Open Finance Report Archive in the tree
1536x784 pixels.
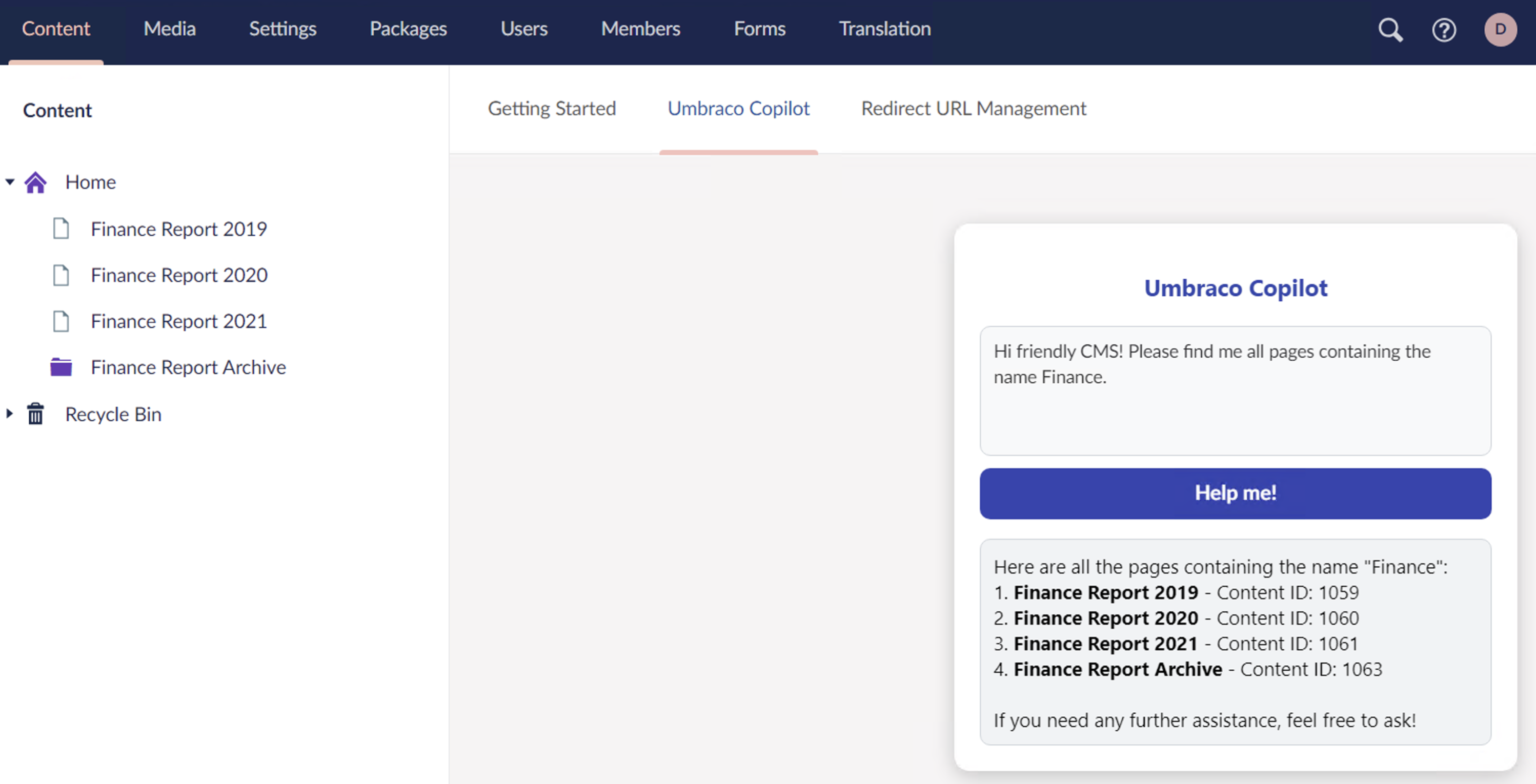coord(189,367)
